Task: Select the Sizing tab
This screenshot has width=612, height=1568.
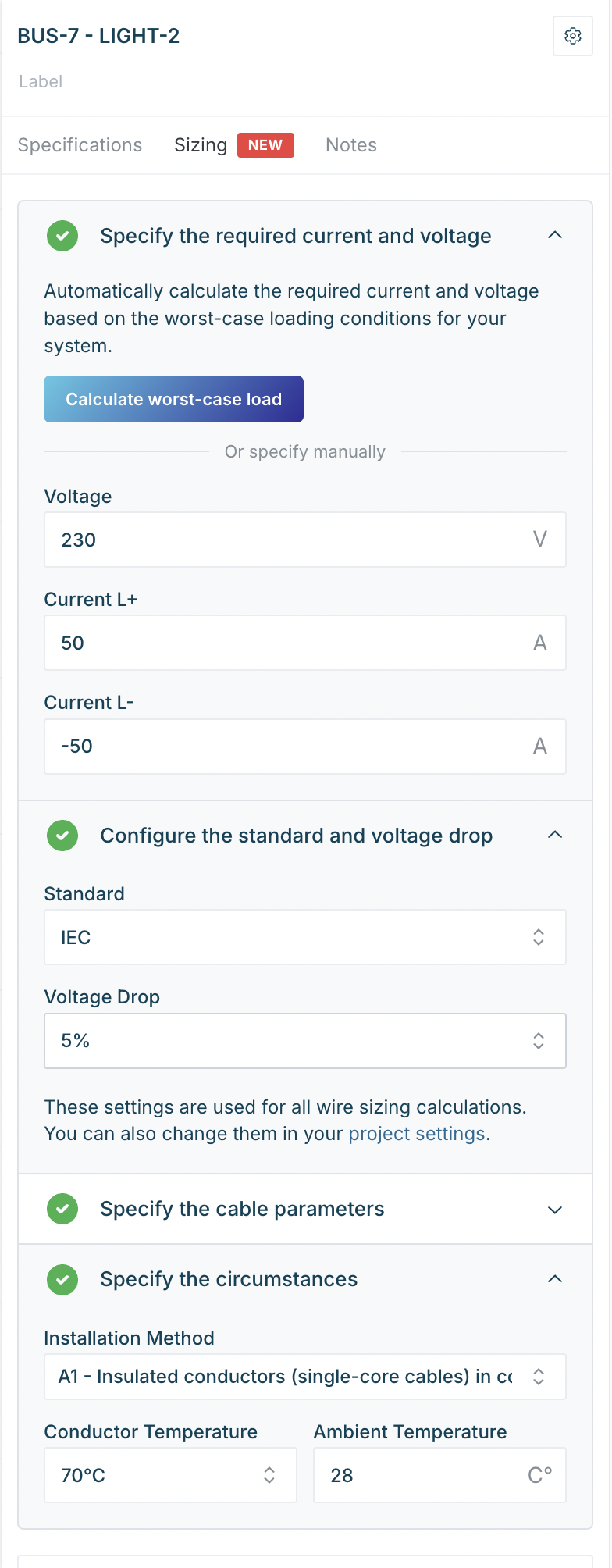Action: pyautogui.click(x=201, y=145)
